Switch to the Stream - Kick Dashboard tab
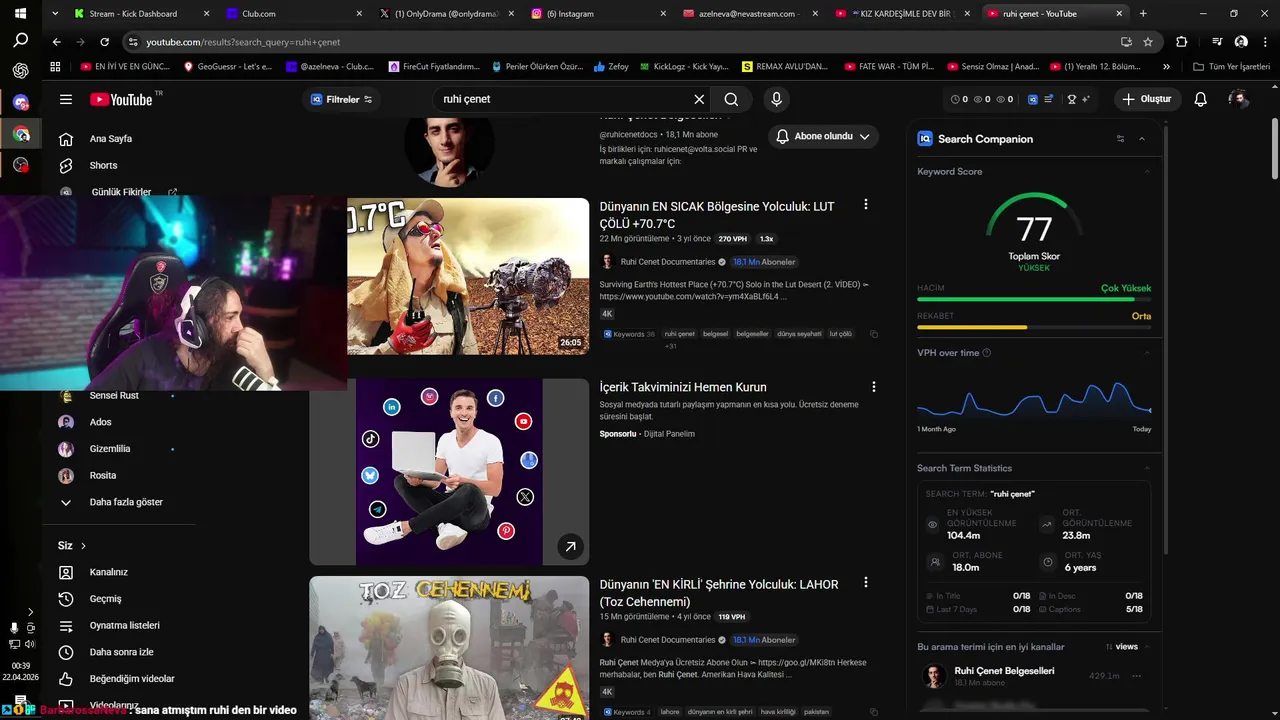This screenshot has width=1280, height=720. point(143,14)
